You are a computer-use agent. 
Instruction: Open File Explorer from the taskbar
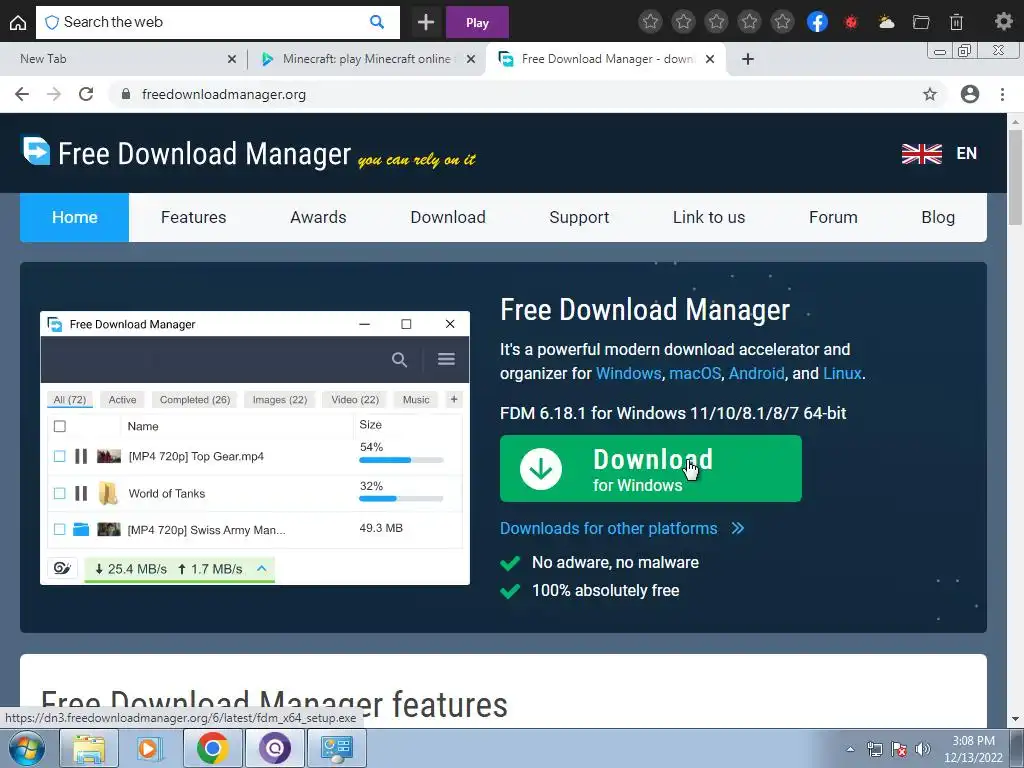click(89, 748)
